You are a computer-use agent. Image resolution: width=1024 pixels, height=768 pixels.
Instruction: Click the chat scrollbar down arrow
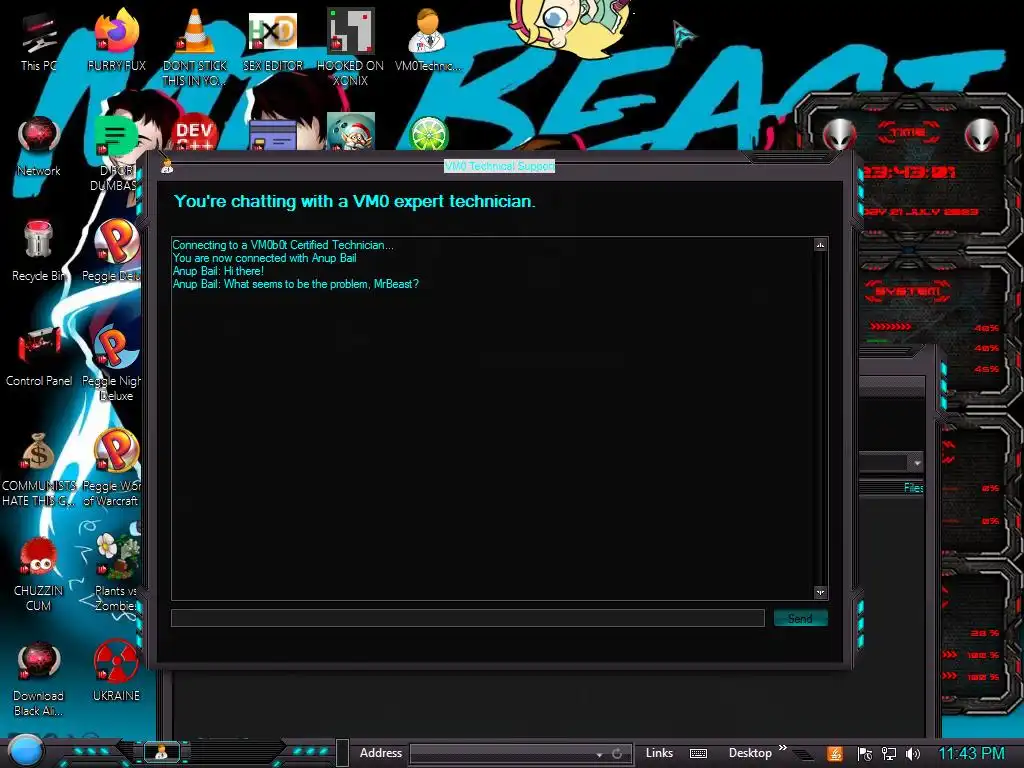(x=820, y=592)
